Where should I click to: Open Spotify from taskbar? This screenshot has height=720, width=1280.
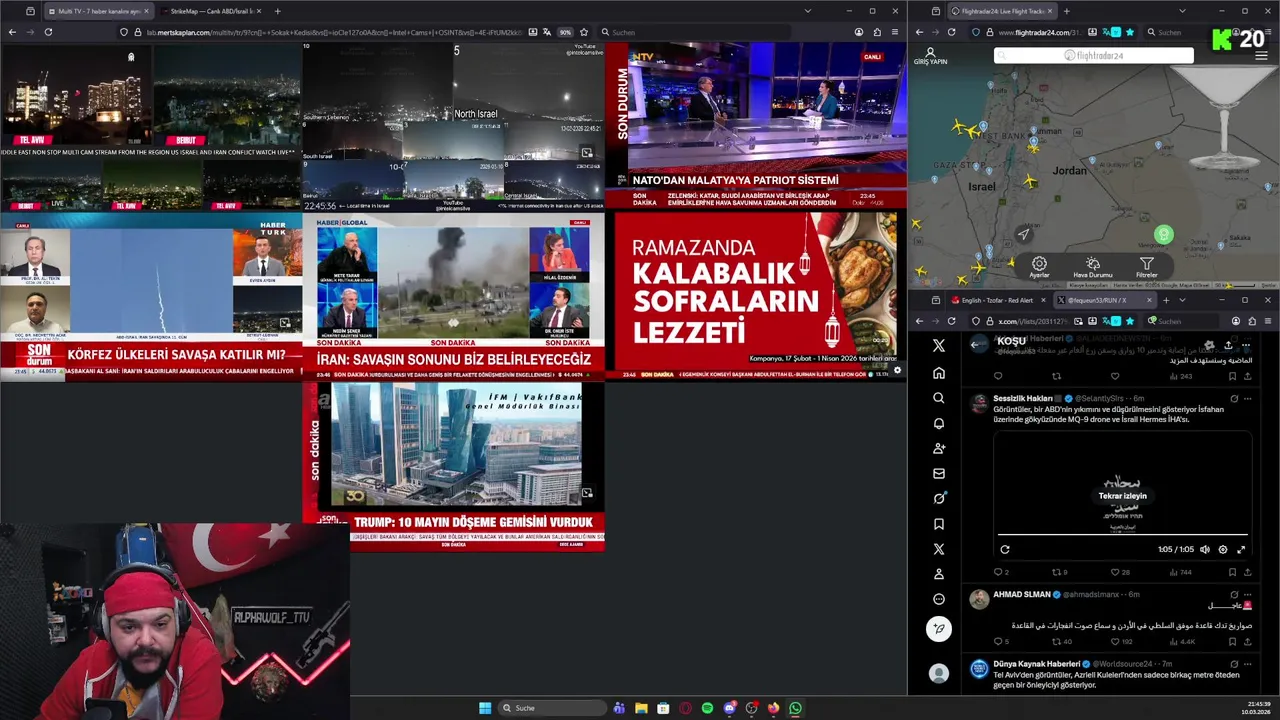(x=707, y=708)
